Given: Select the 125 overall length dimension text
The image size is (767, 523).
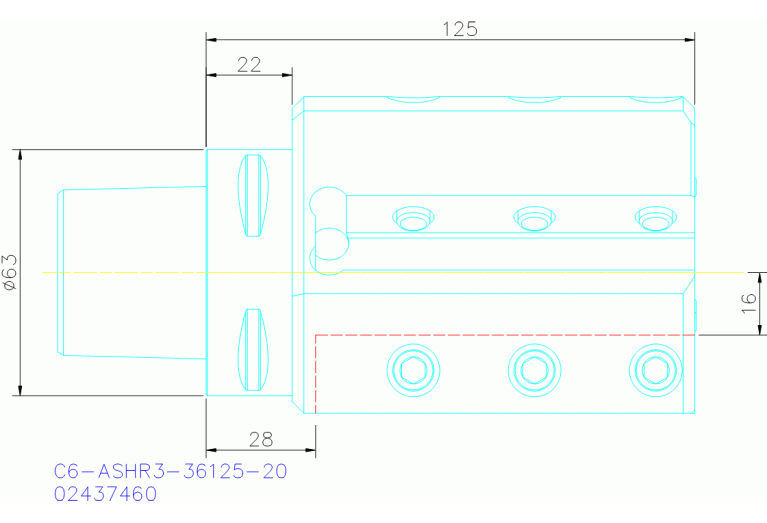Looking at the screenshot, I should pos(460,29).
